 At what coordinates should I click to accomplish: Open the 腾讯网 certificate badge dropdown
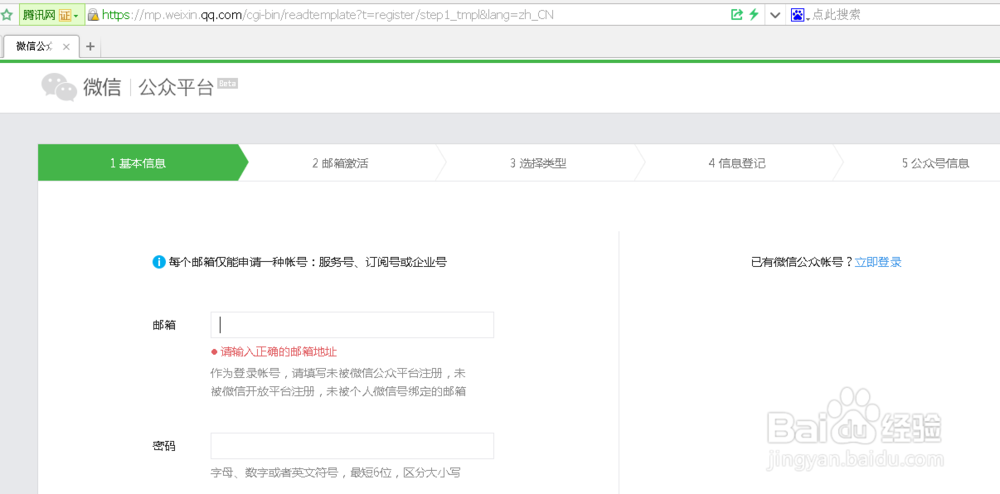[52, 15]
